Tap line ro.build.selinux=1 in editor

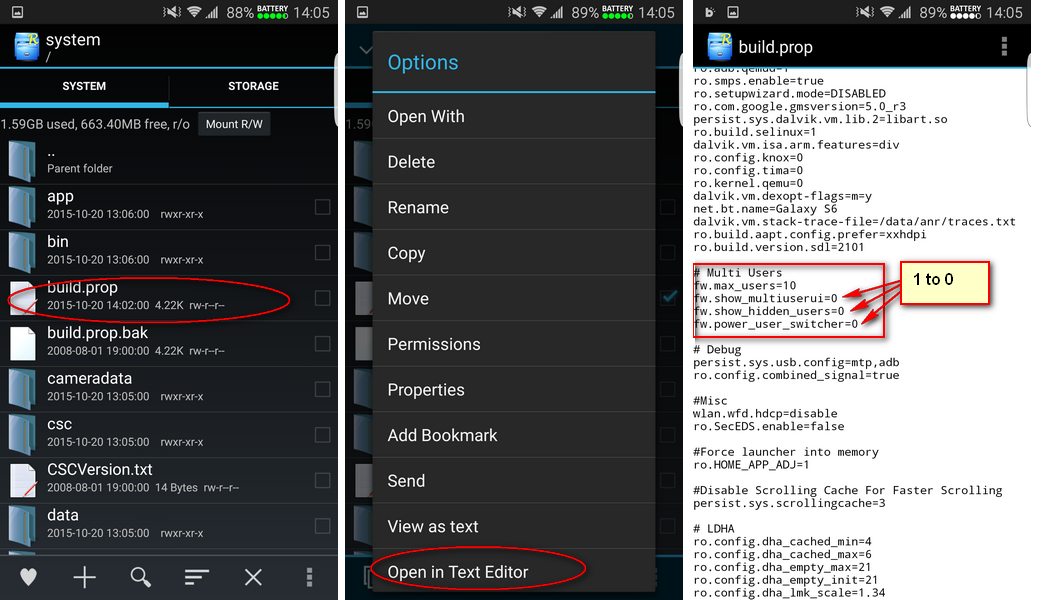[755, 132]
